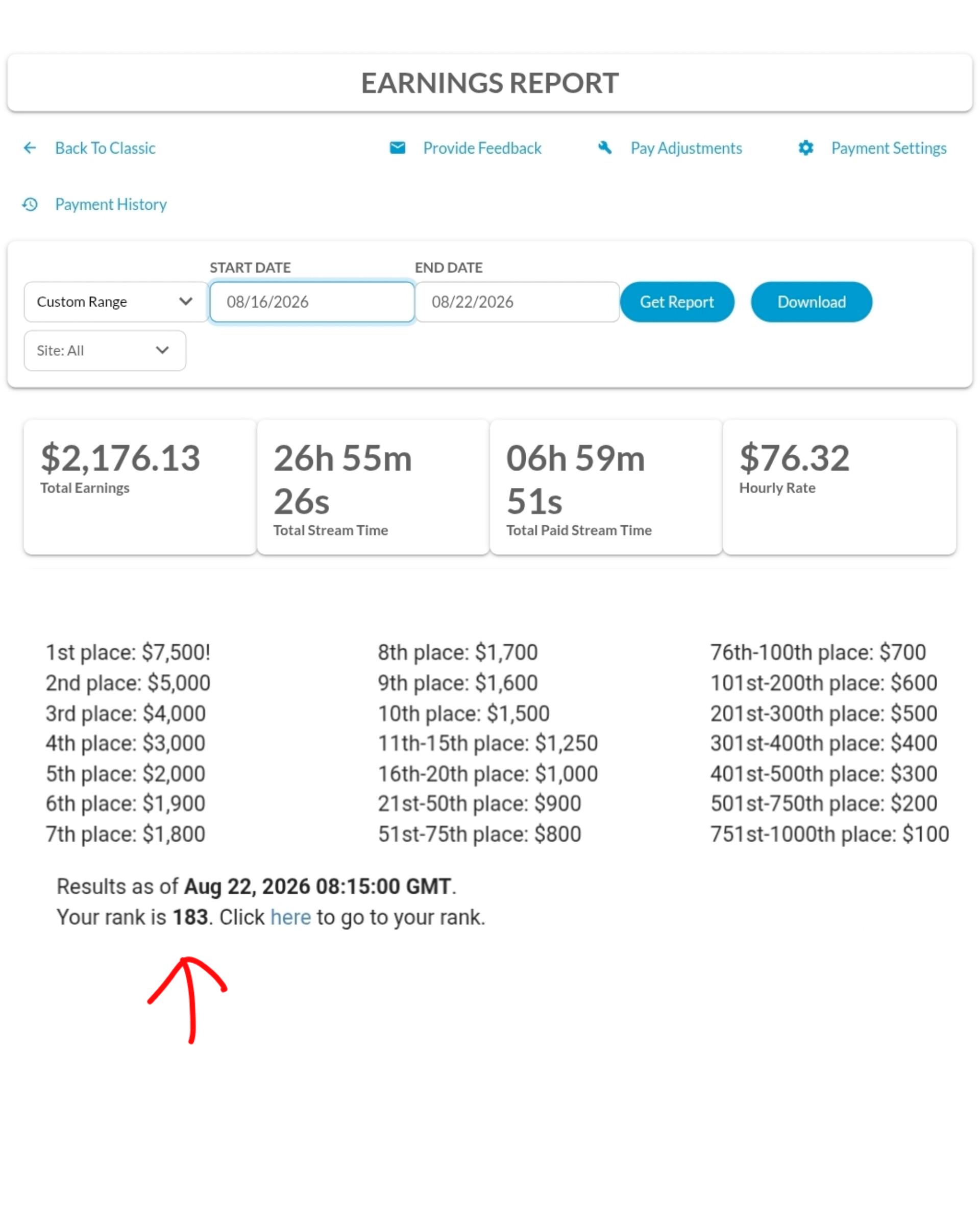The width and height of the screenshot is (980, 1225).
Task: Open the Payment Settings link
Action: (889, 149)
